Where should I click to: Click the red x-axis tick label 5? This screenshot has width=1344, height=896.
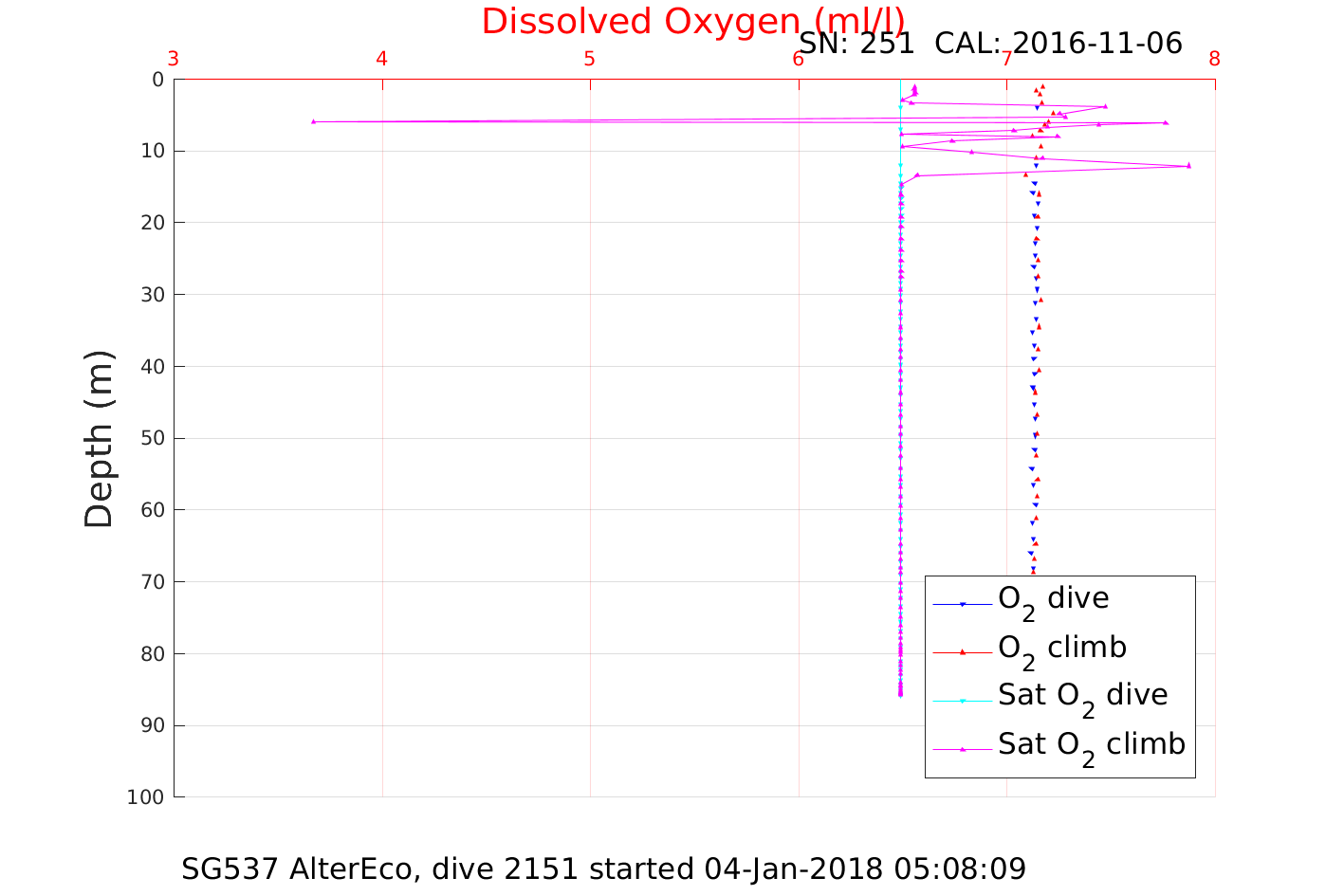(590, 59)
